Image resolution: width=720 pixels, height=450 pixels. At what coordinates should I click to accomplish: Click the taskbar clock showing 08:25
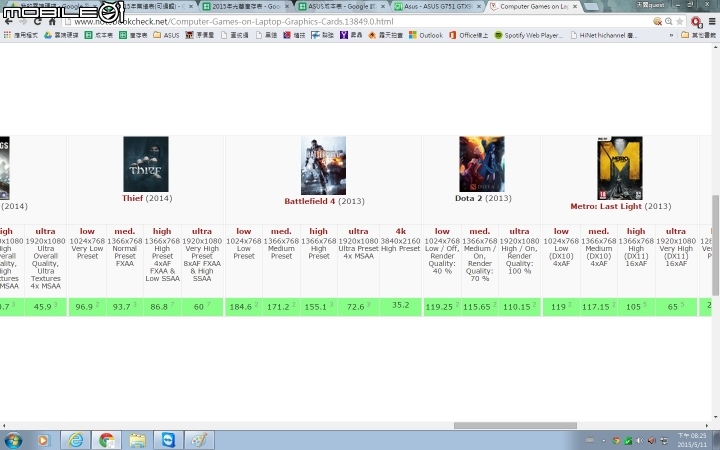tap(692, 440)
